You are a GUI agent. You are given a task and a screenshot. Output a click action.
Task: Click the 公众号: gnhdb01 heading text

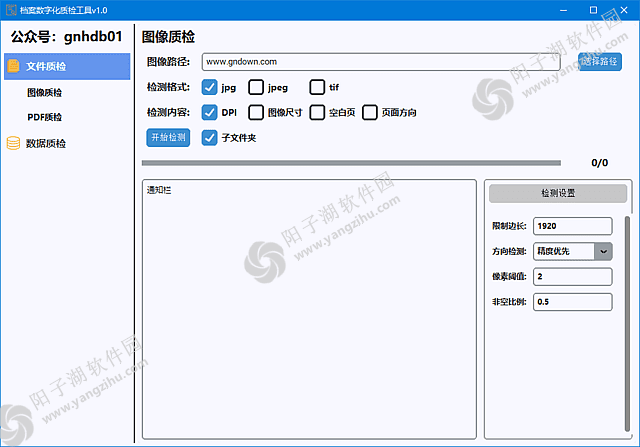tap(66, 37)
